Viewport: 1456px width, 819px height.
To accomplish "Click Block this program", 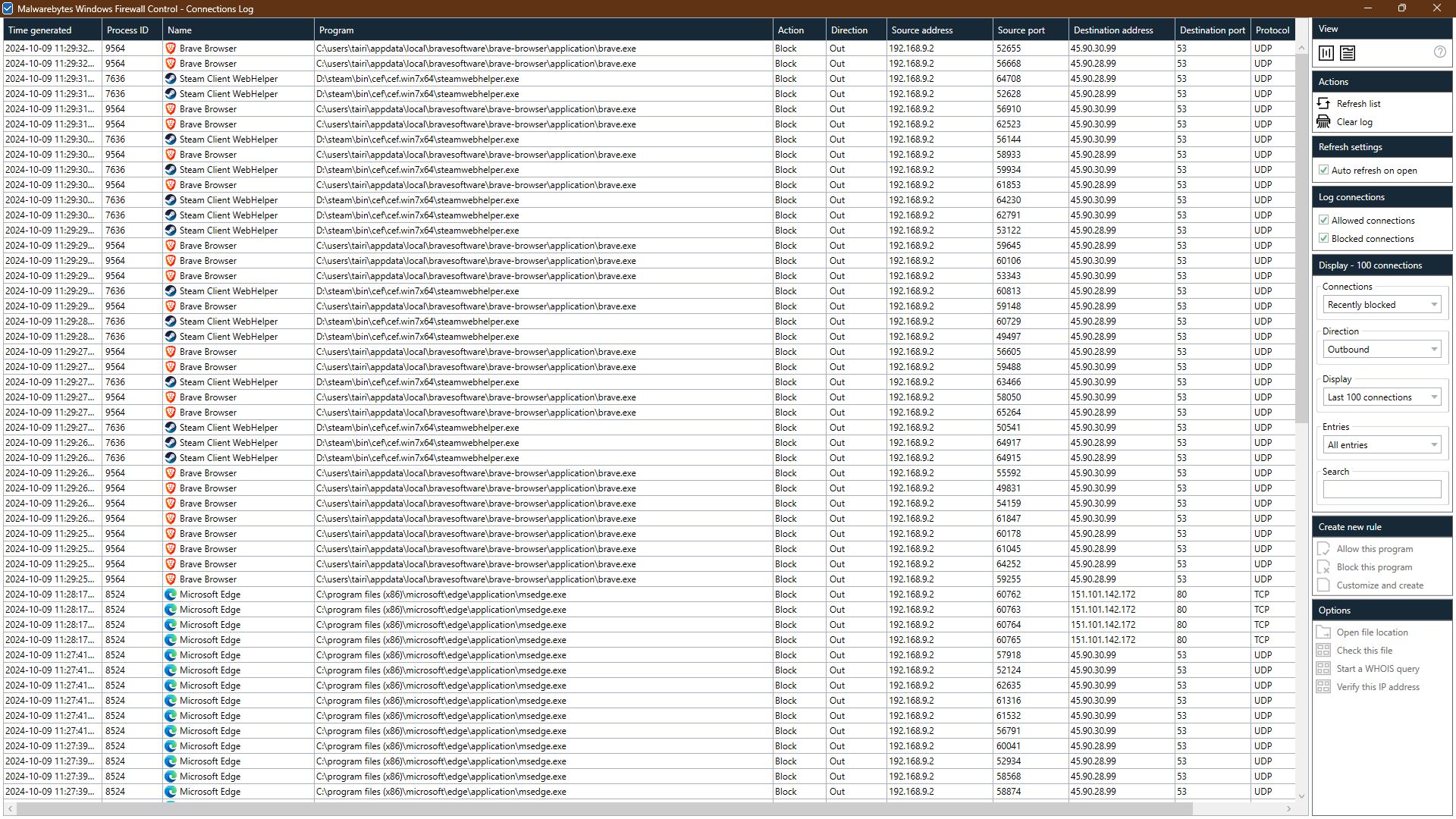I will click(1373, 567).
